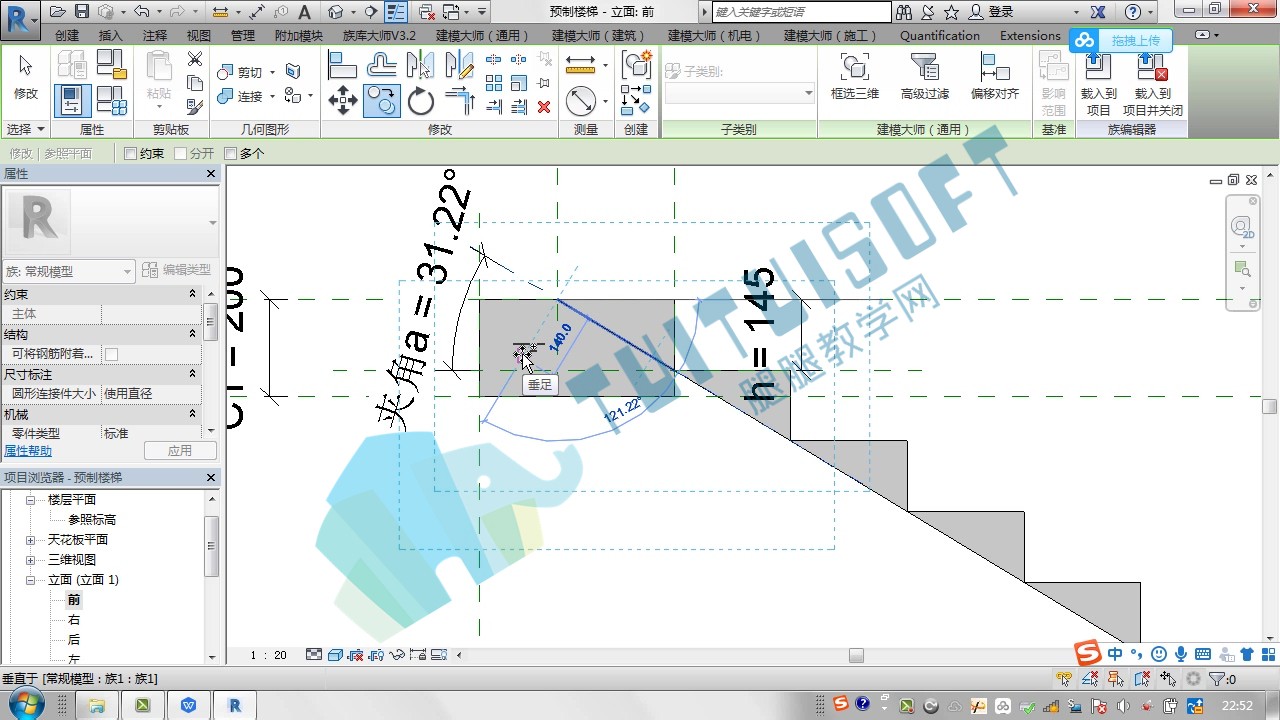Click the Rotate tool icon
The height and width of the screenshot is (720, 1280).
(421, 100)
